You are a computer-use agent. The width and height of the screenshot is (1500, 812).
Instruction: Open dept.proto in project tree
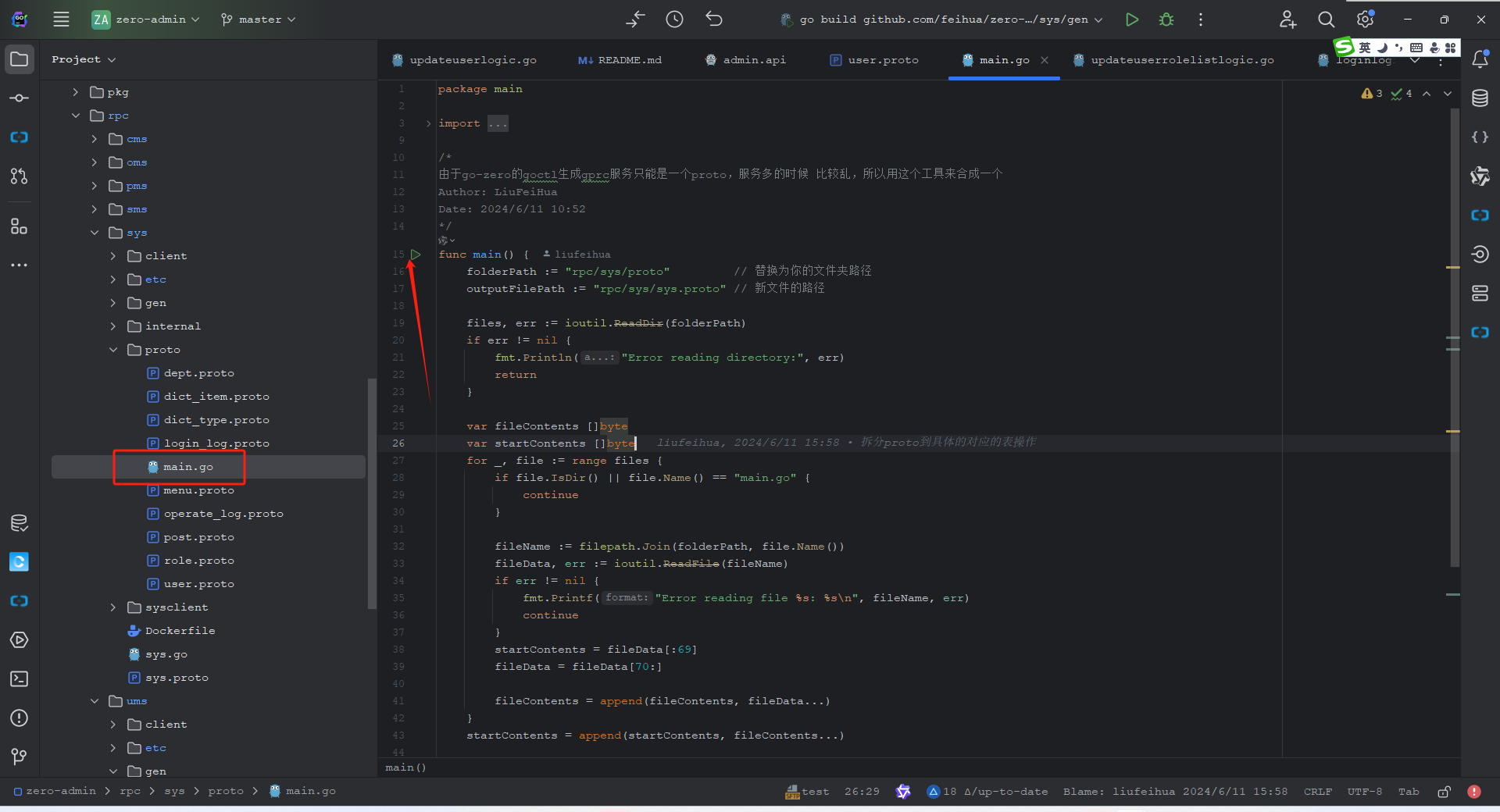tap(198, 373)
